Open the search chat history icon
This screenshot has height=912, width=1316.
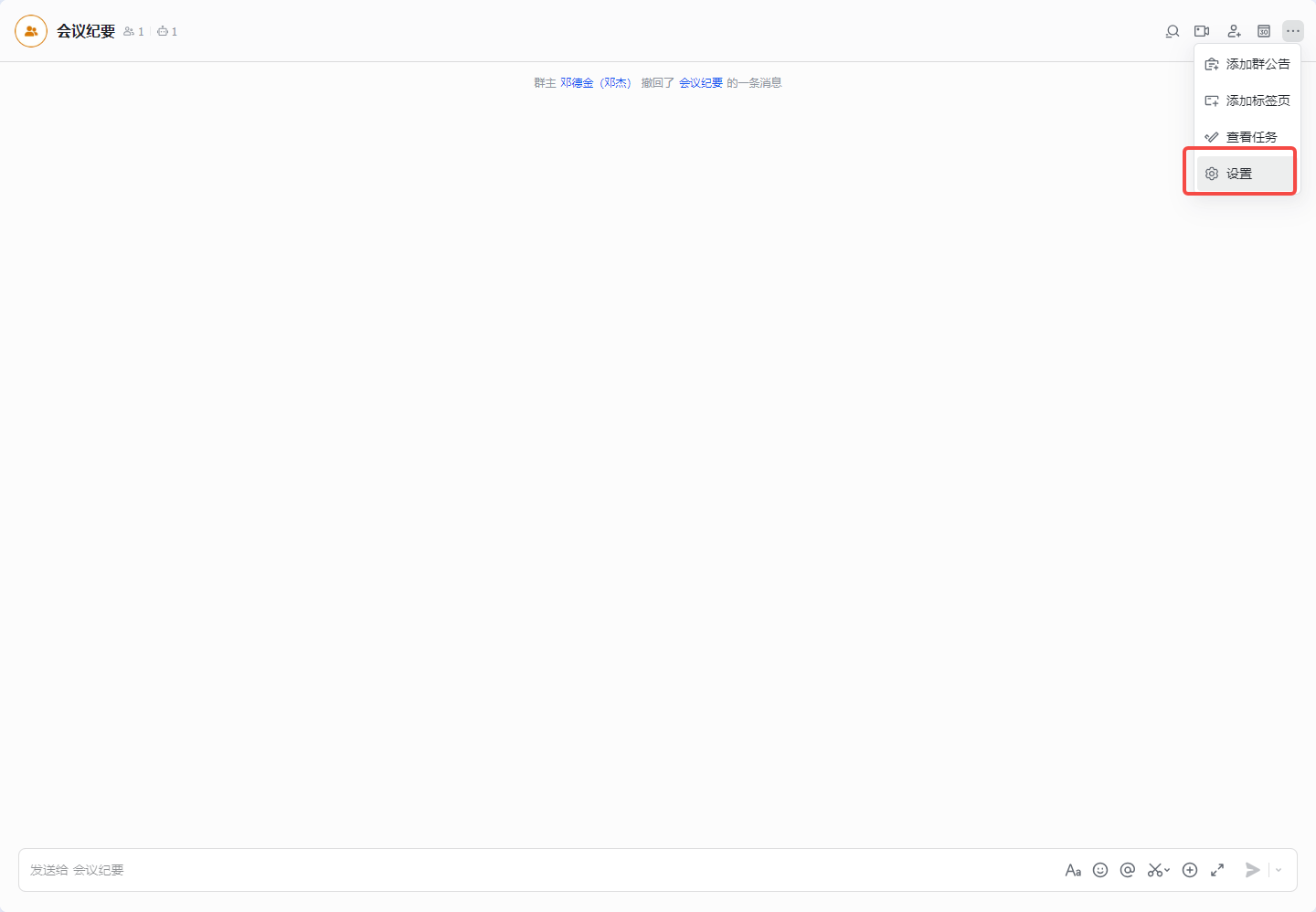(x=1173, y=31)
